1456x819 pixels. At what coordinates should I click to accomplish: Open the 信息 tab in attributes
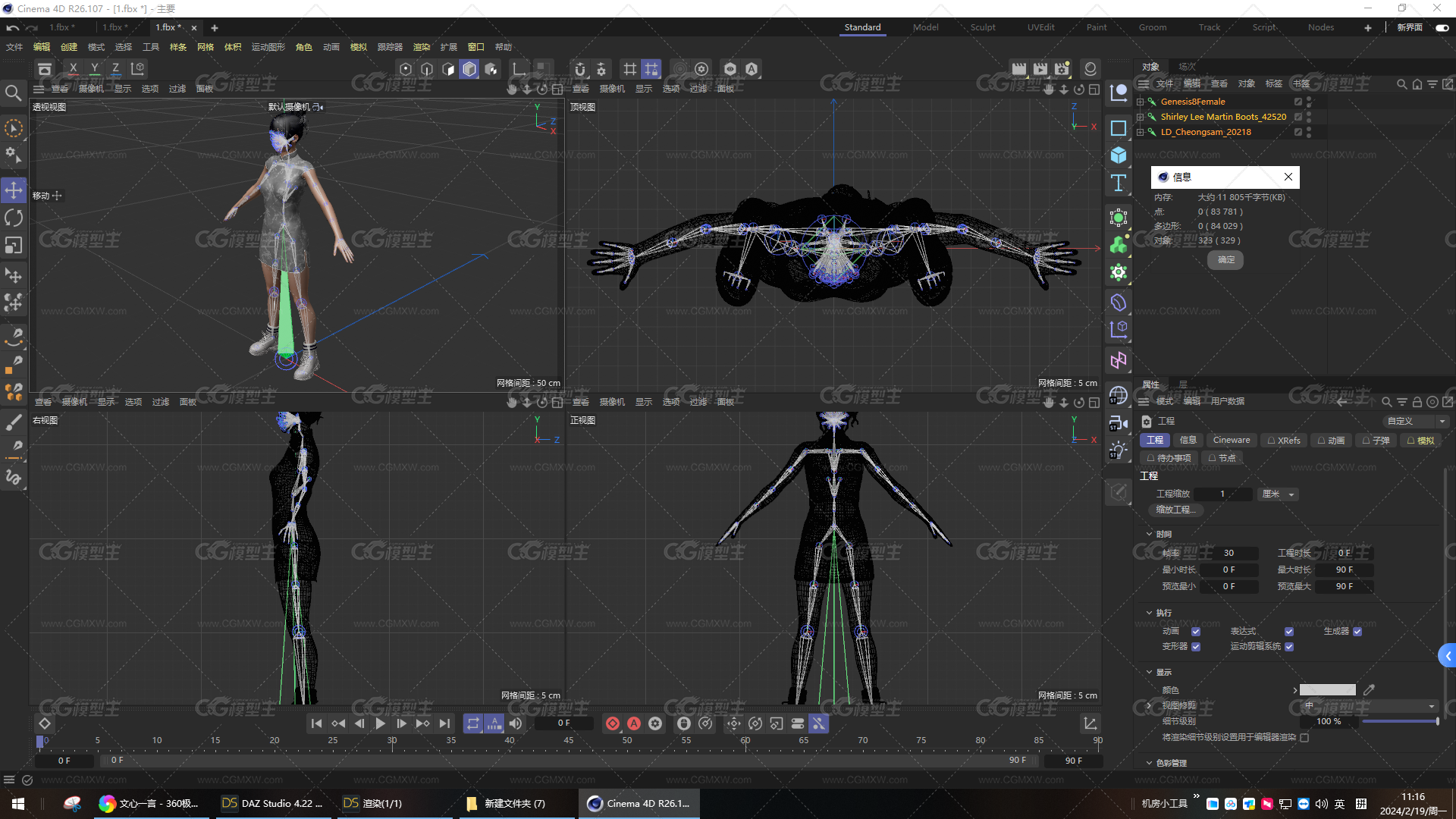1188,441
